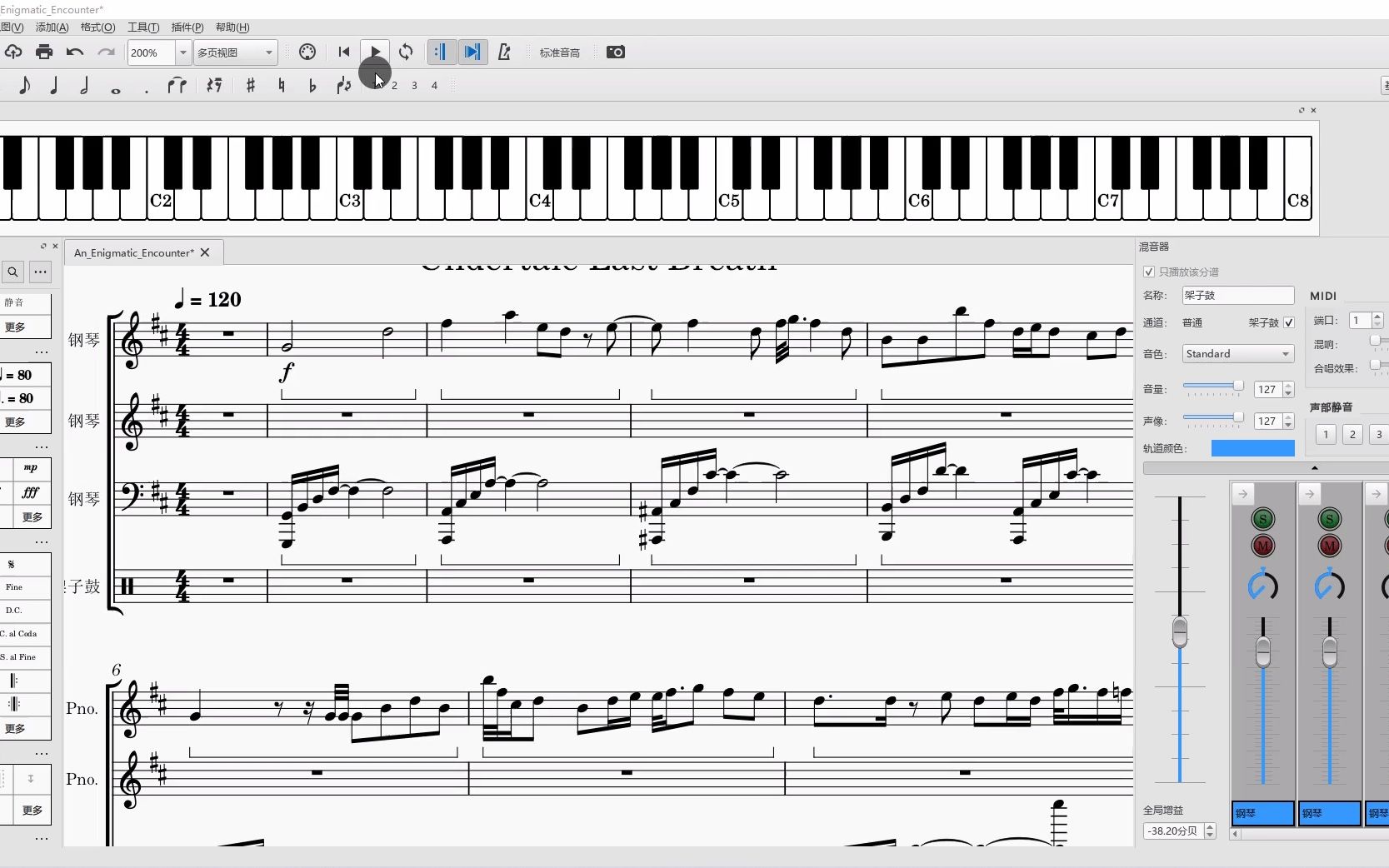Select half note duration

point(84,85)
